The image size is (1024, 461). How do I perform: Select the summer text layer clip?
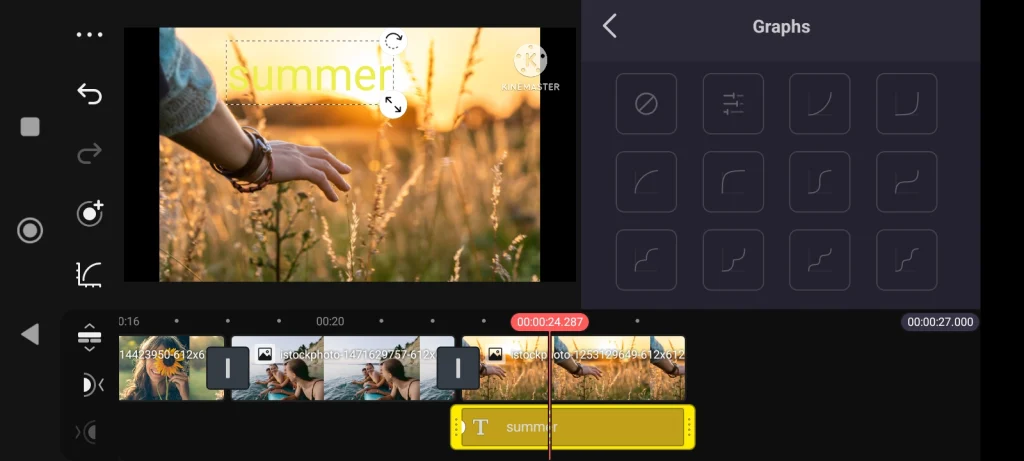572,427
